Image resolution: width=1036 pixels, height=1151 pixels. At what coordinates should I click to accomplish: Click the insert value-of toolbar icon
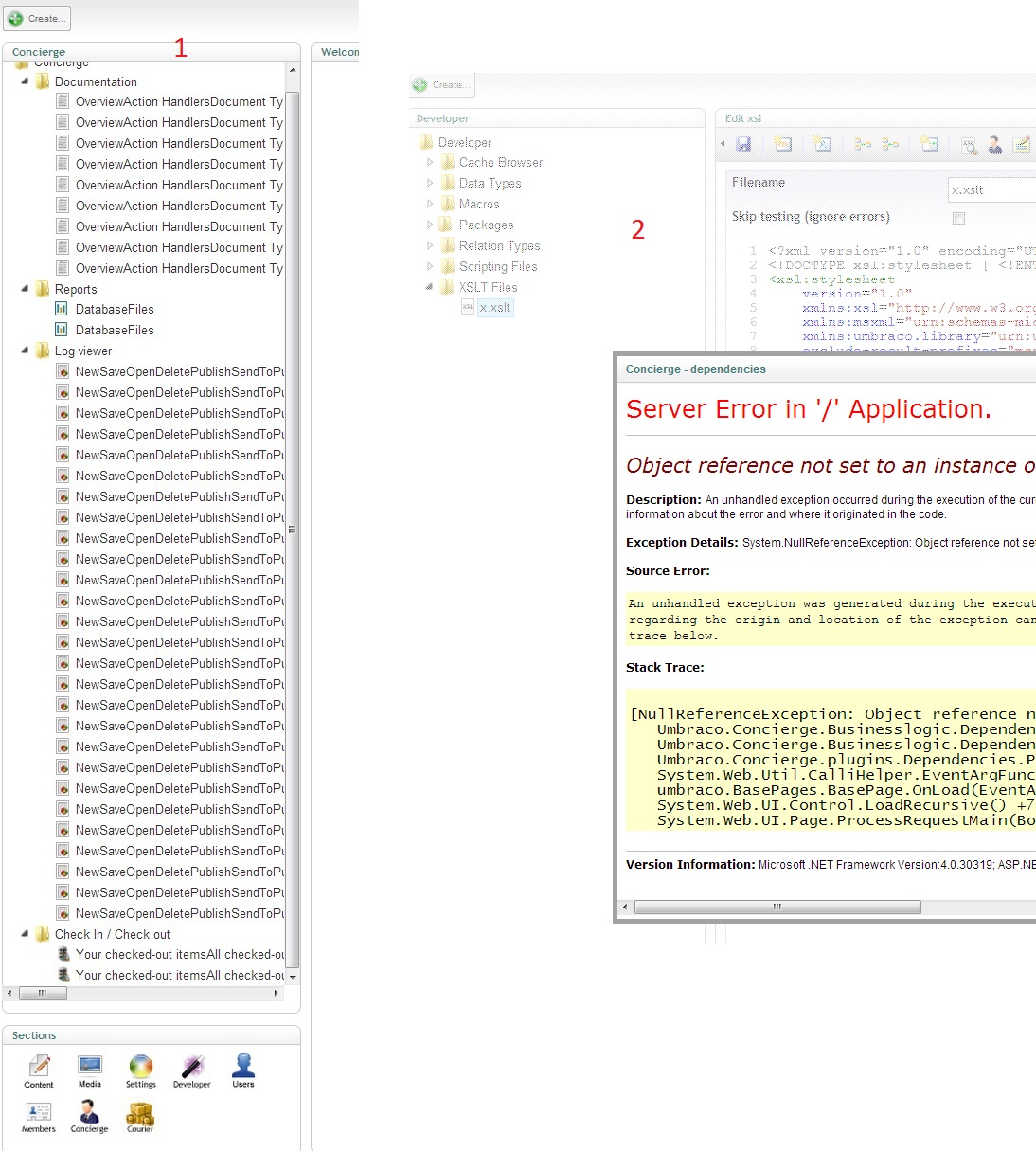pyautogui.click(x=782, y=144)
